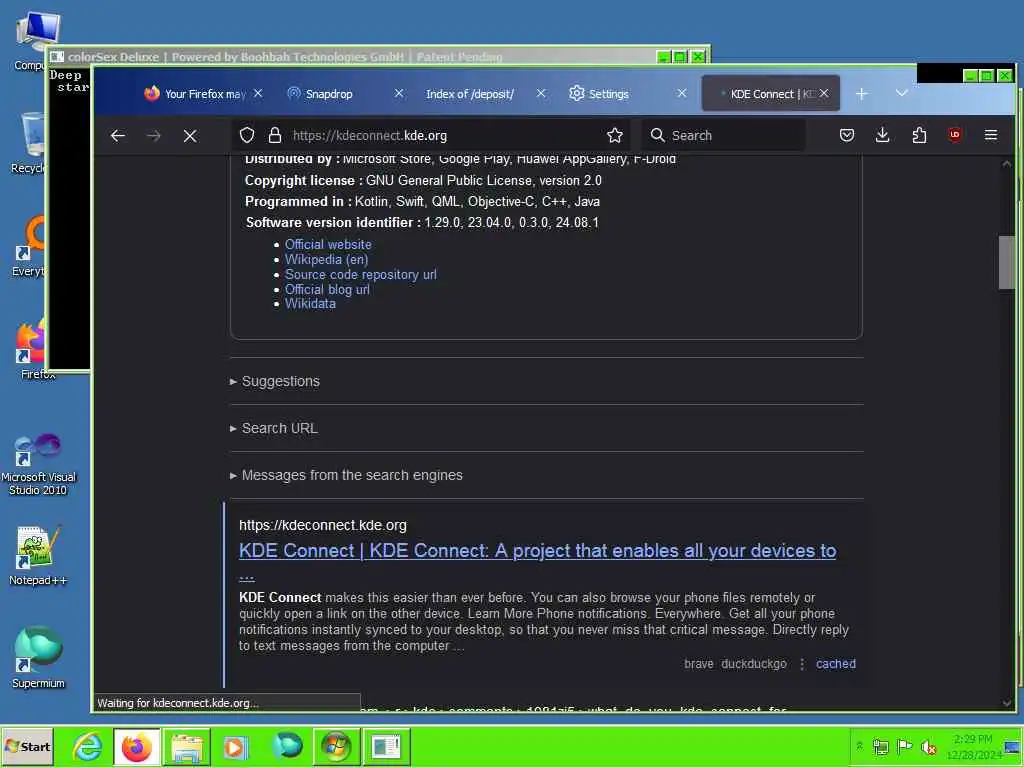View site info via the padlock icon
The width and height of the screenshot is (1024, 768).
[x=275, y=135]
